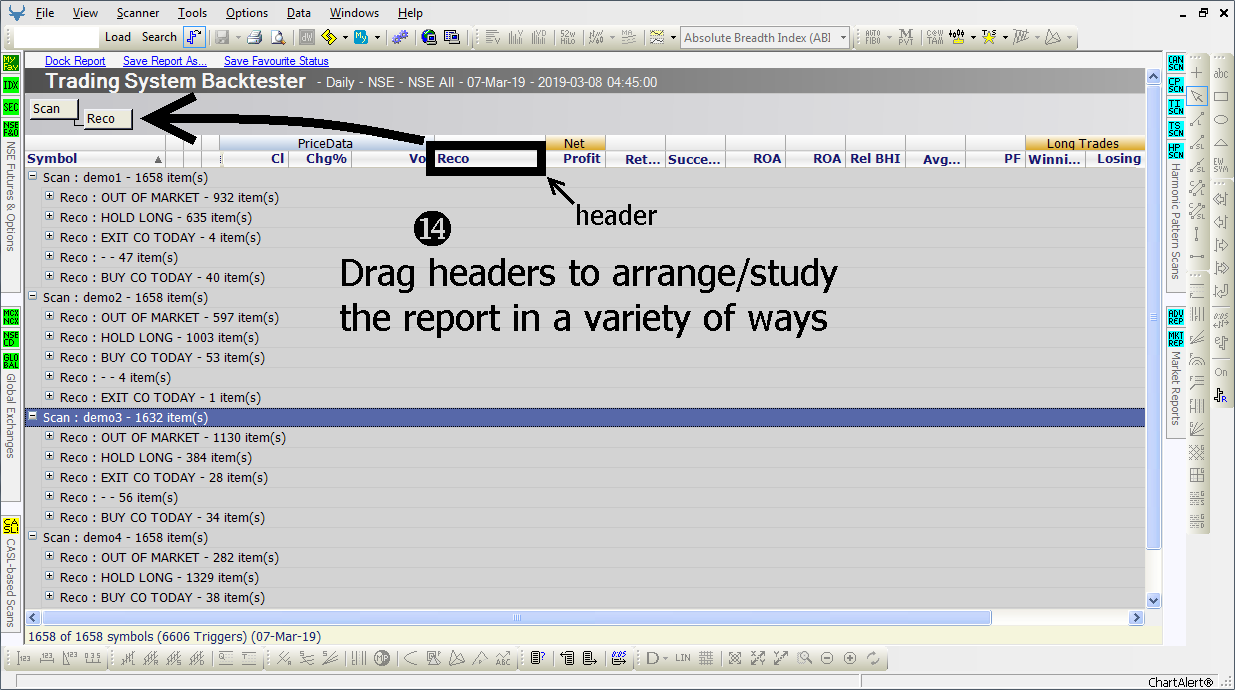Open the MKT REP report icon

tap(1176, 340)
